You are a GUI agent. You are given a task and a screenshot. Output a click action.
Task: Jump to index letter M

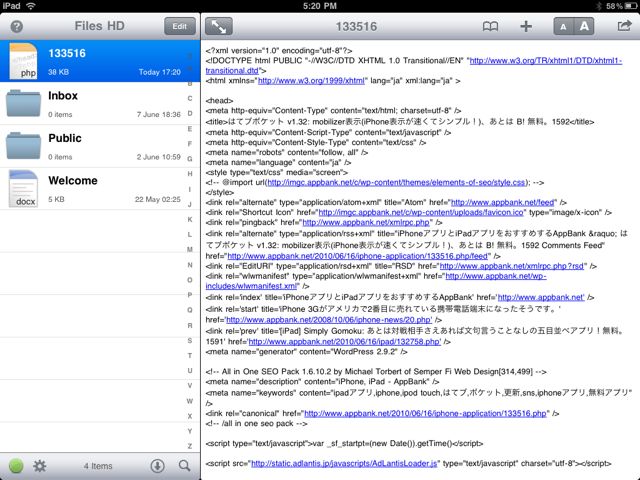[190, 249]
